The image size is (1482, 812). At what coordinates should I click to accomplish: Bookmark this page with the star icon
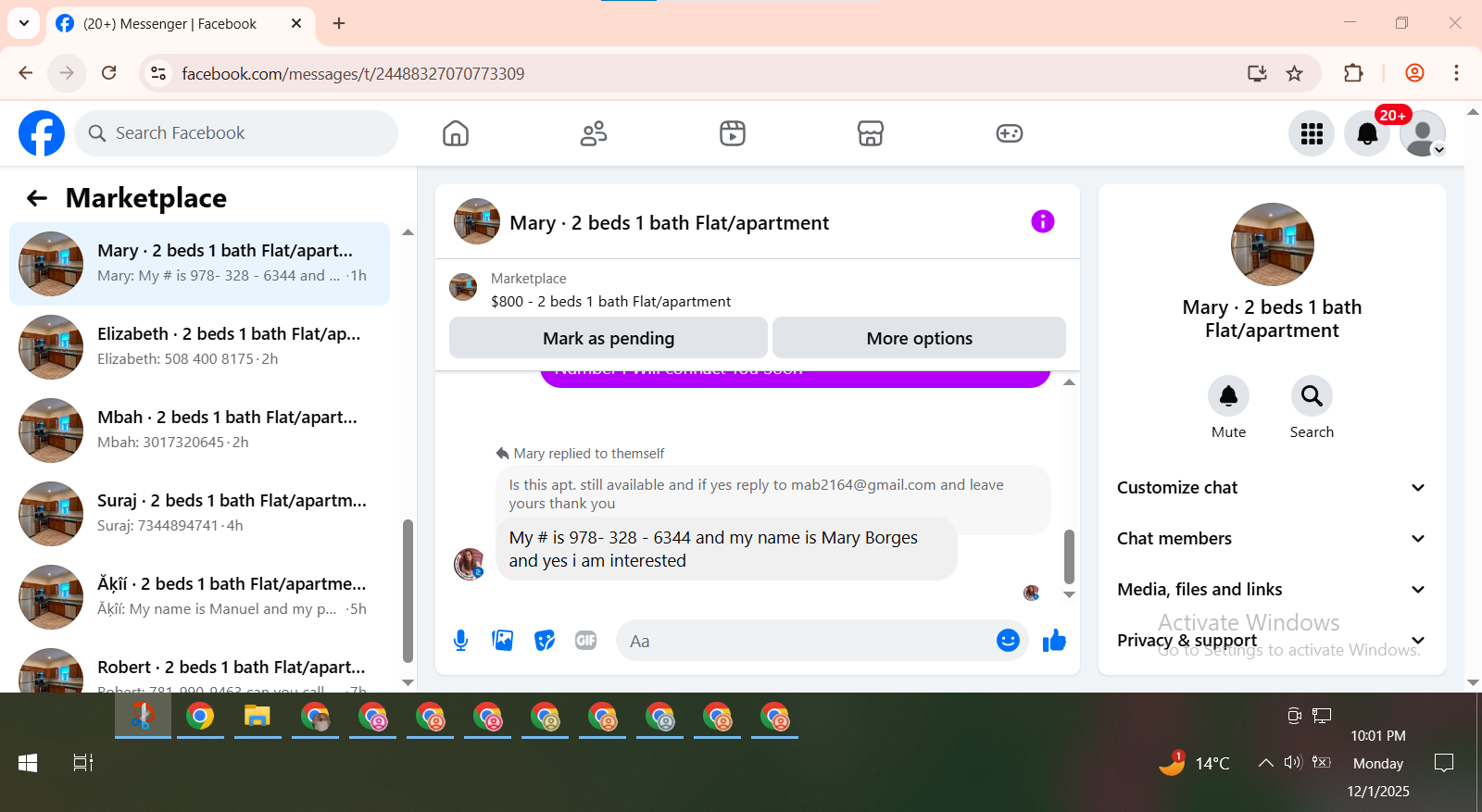click(1295, 73)
